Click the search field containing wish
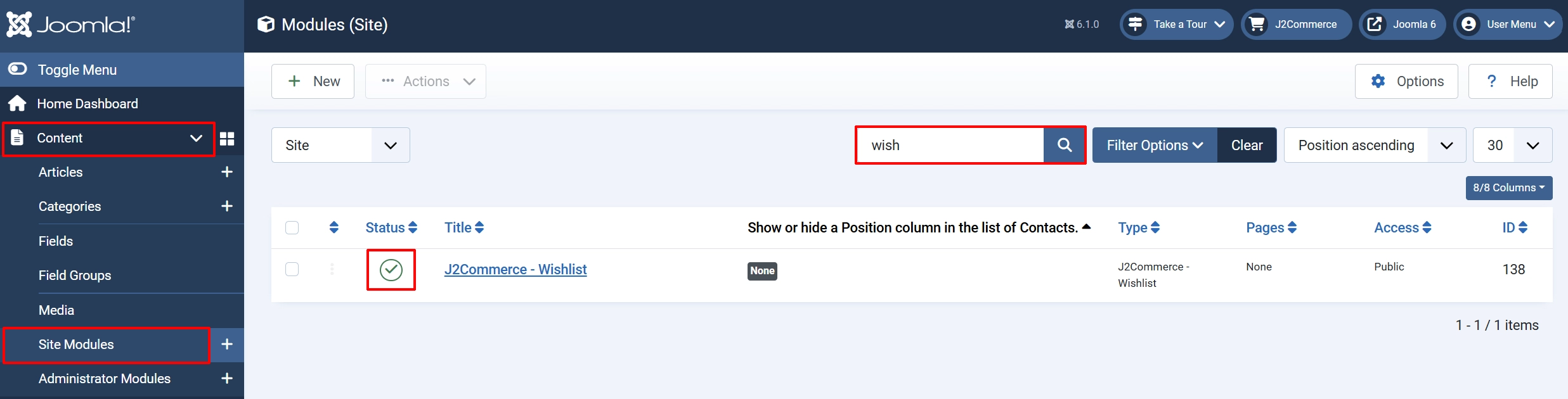 (950, 145)
